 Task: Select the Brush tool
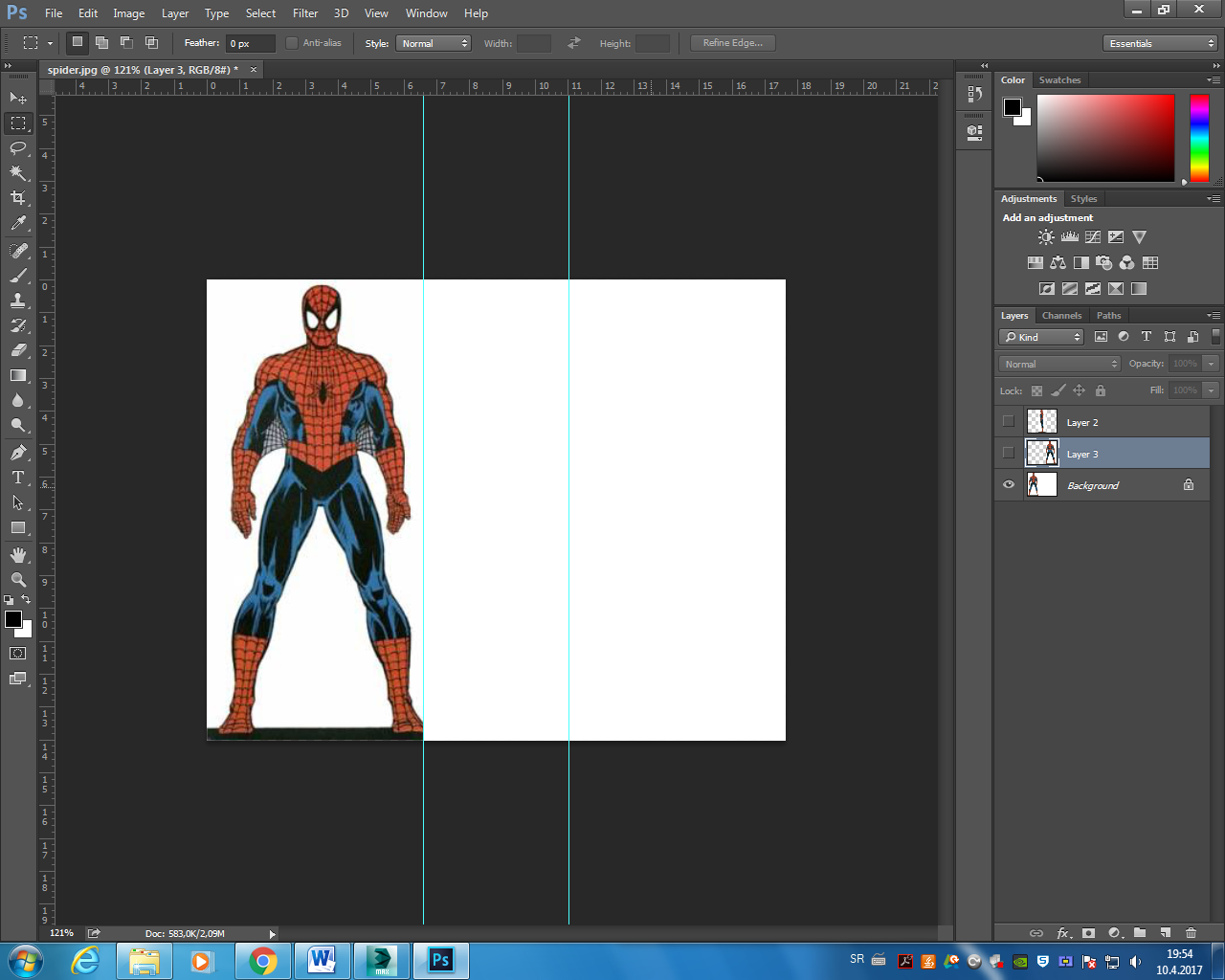[18, 276]
